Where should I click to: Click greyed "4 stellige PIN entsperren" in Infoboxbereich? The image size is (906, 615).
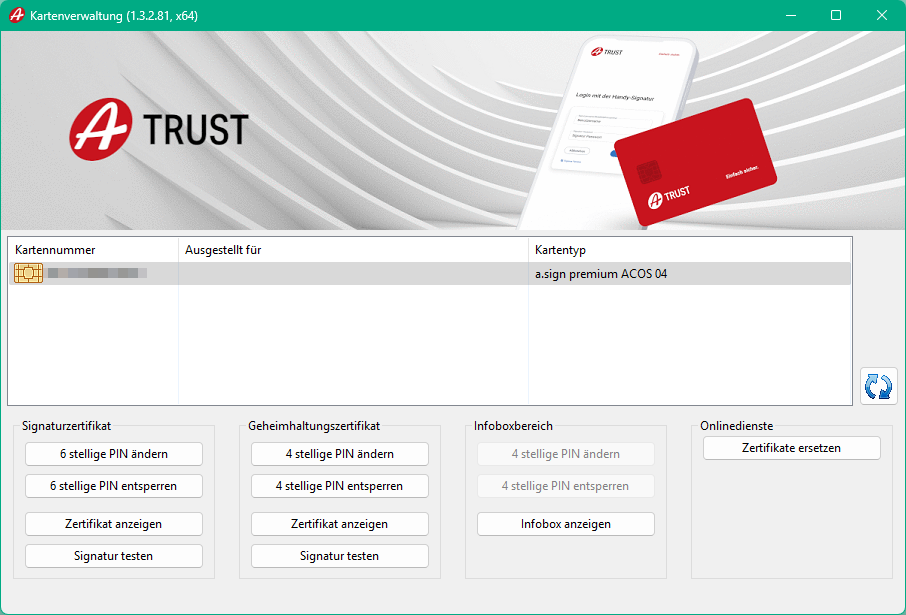(566, 486)
